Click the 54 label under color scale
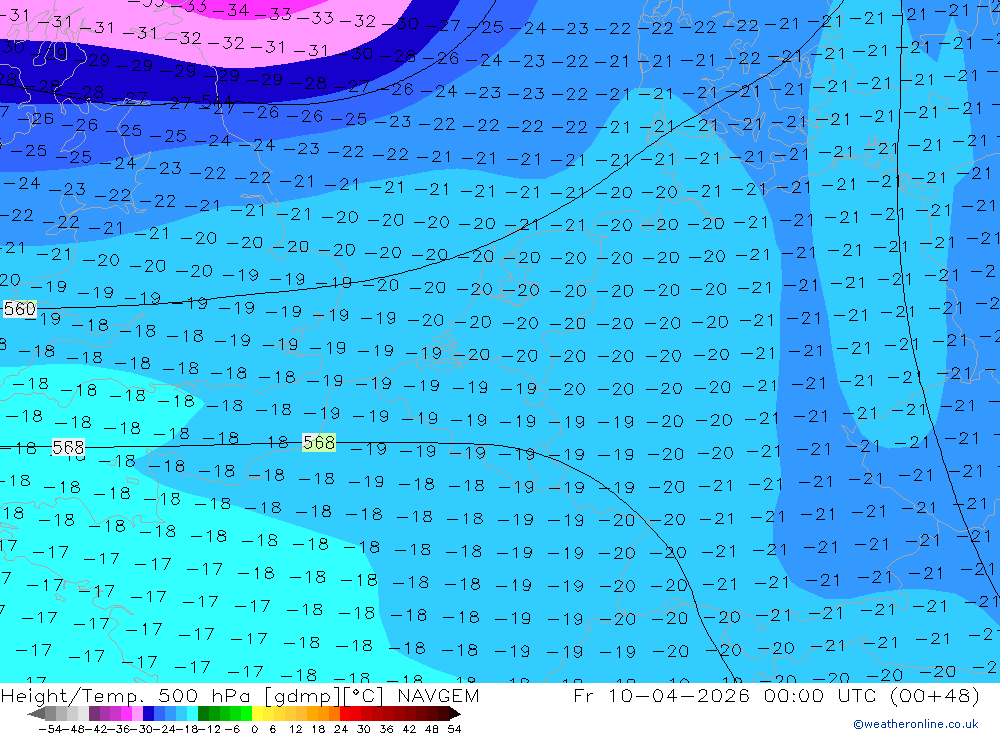 pos(454,729)
